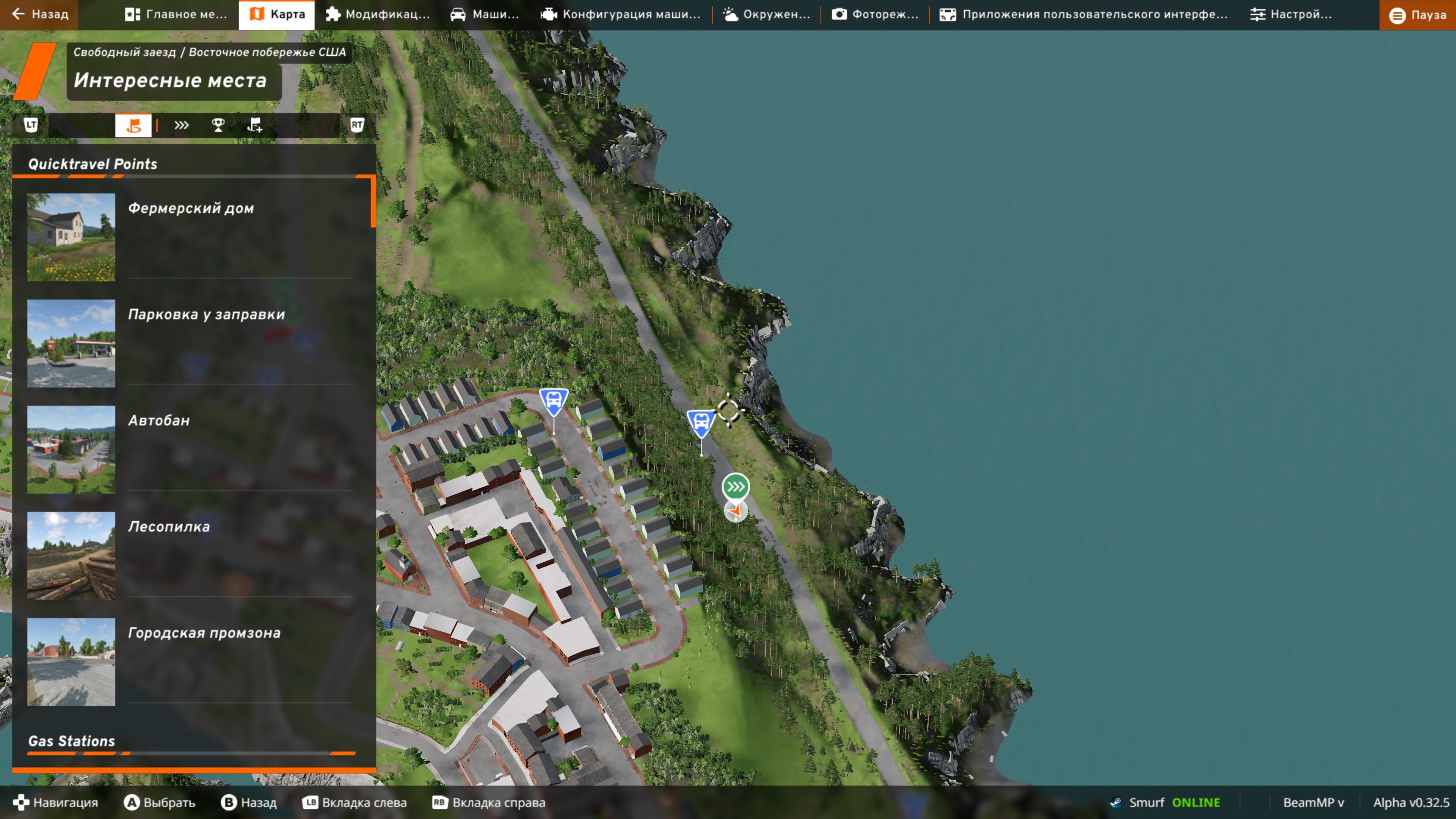Click the orange list scrollbar
This screenshot has height=819, width=1456.
point(373,202)
